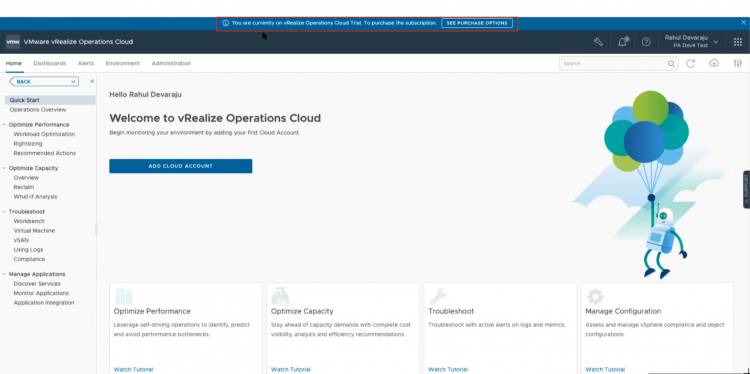Open Monitor Applications in sidebar

tap(41, 293)
